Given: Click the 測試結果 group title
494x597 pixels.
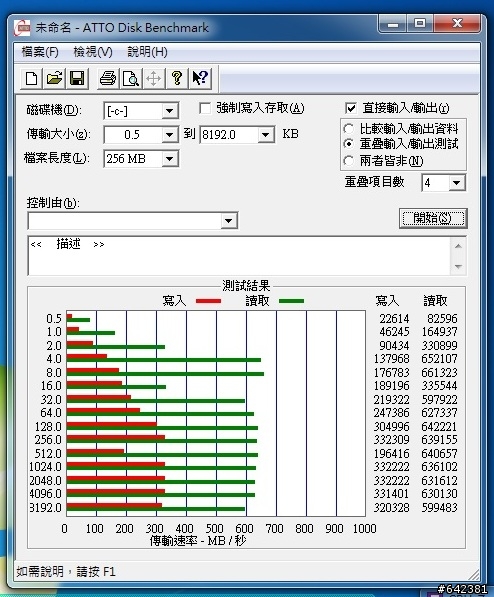Looking at the screenshot, I should [246, 286].
